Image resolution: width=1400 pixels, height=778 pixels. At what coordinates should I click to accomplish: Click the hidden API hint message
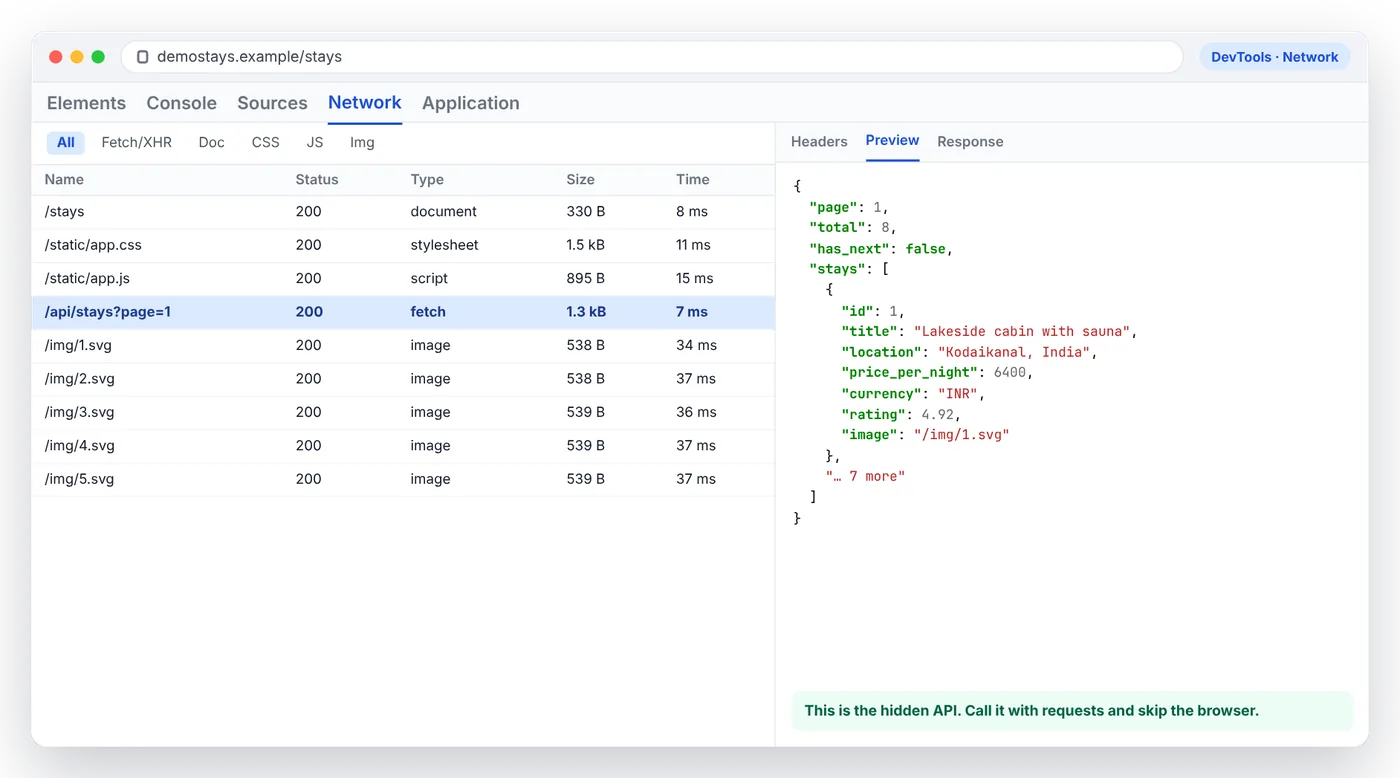(1072, 711)
